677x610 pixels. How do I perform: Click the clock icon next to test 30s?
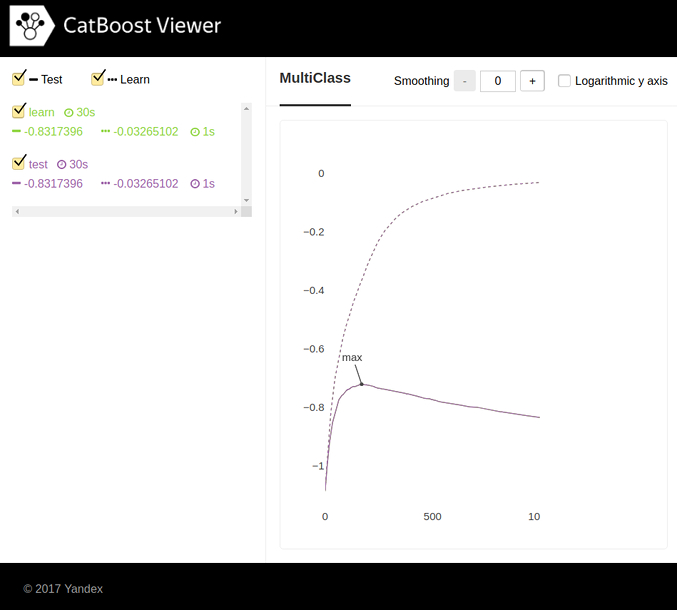coord(62,164)
